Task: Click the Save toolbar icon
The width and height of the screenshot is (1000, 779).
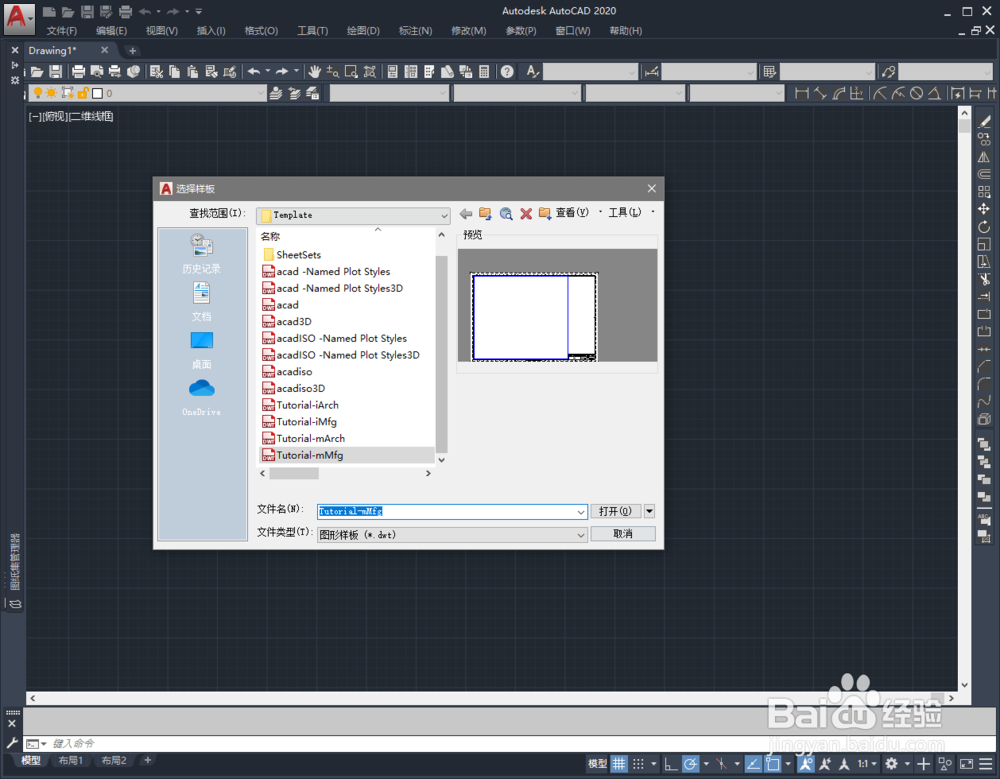Action: pos(56,72)
